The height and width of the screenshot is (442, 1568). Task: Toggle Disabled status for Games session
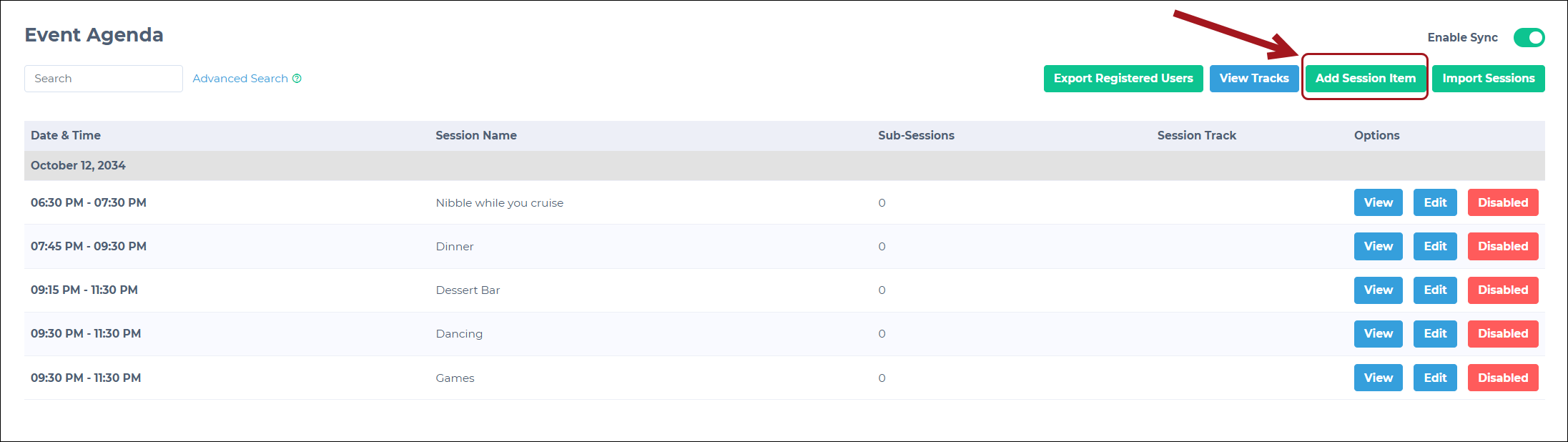click(1503, 378)
